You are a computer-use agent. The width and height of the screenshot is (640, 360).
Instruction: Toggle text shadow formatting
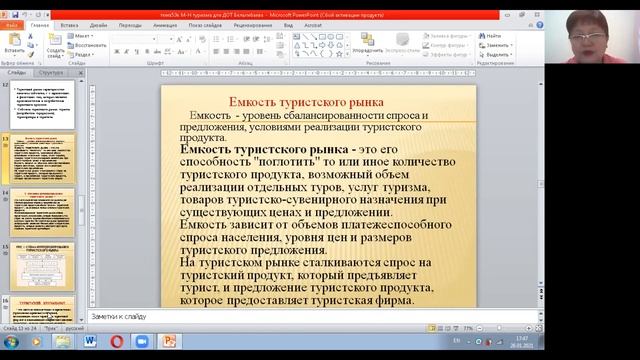pyautogui.click(x=147, y=51)
